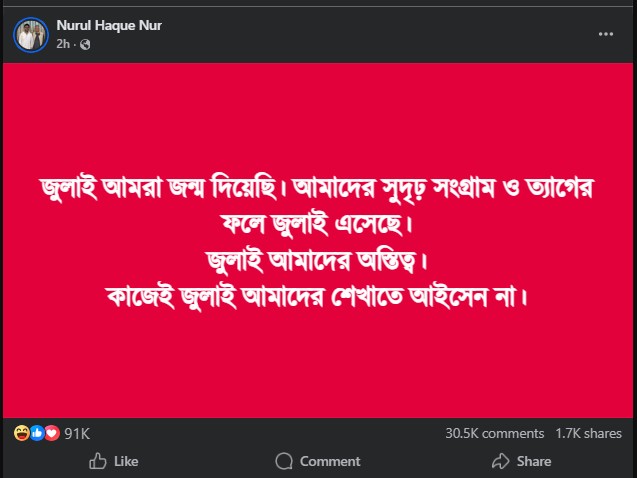Click the blue thumbs-up reaction emoji
This screenshot has height=478, width=637.
coord(37,433)
